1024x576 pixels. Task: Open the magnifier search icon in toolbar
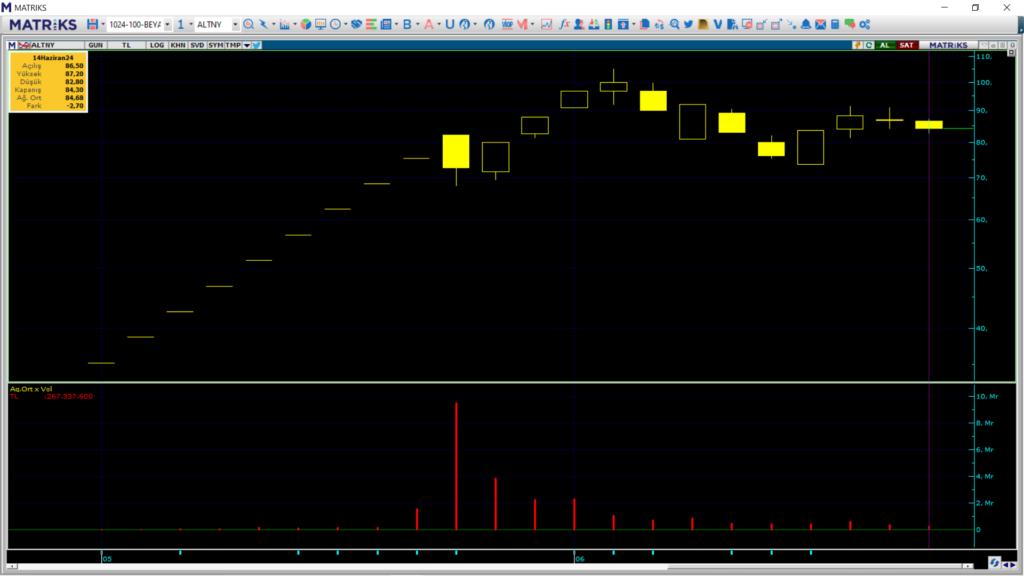(x=248, y=24)
